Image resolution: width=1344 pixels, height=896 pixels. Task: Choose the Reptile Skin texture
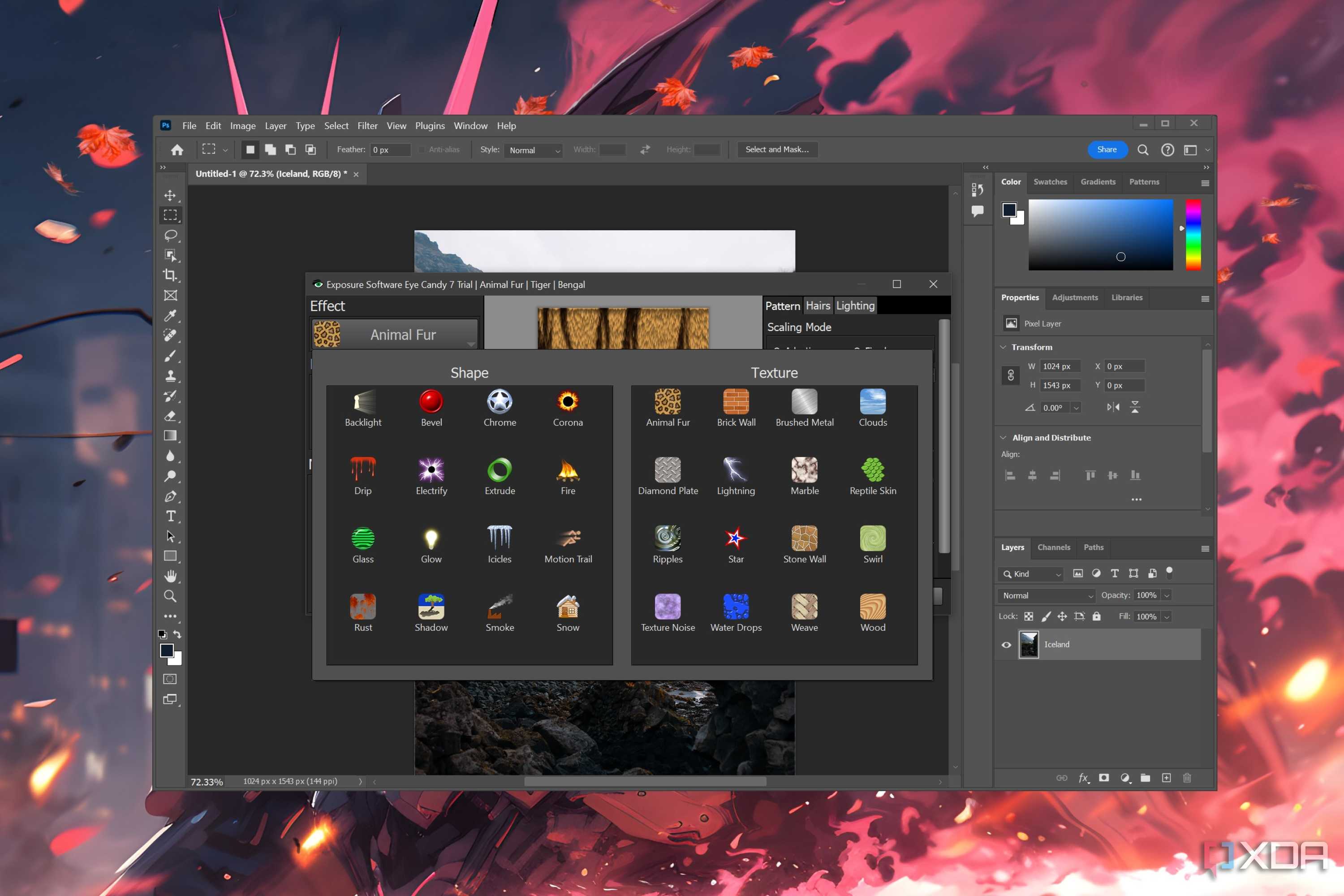pyautogui.click(x=873, y=470)
